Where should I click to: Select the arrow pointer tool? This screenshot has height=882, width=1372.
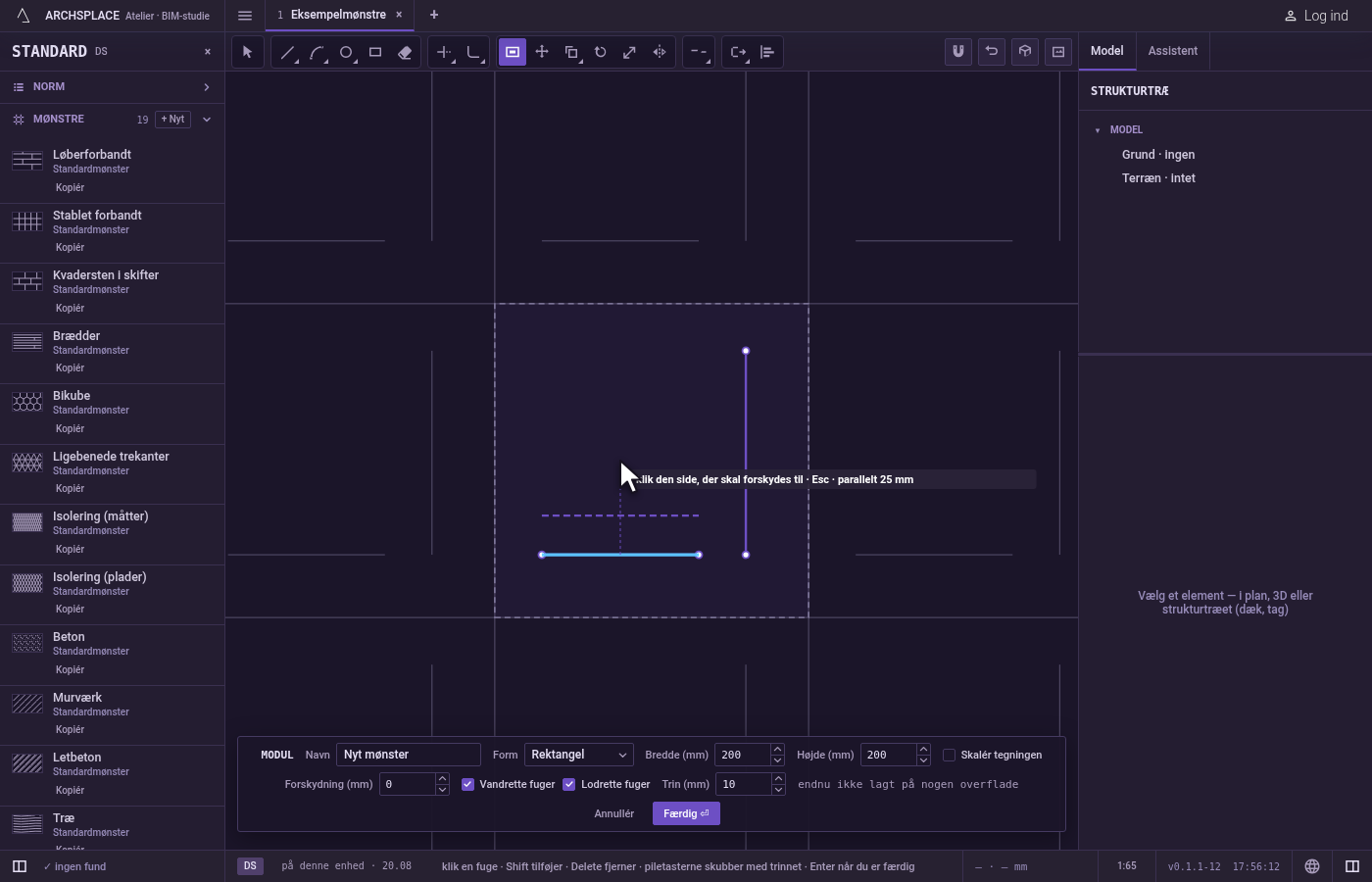click(x=248, y=52)
